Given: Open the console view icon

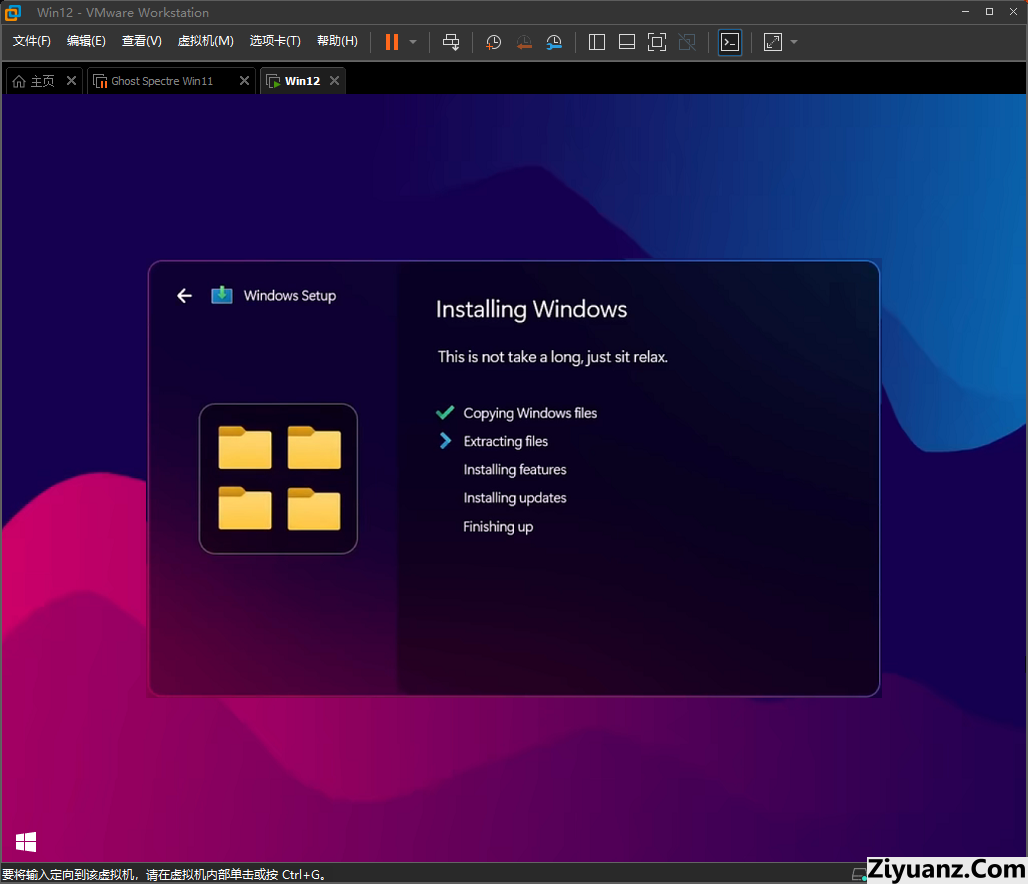Looking at the screenshot, I should pos(730,42).
